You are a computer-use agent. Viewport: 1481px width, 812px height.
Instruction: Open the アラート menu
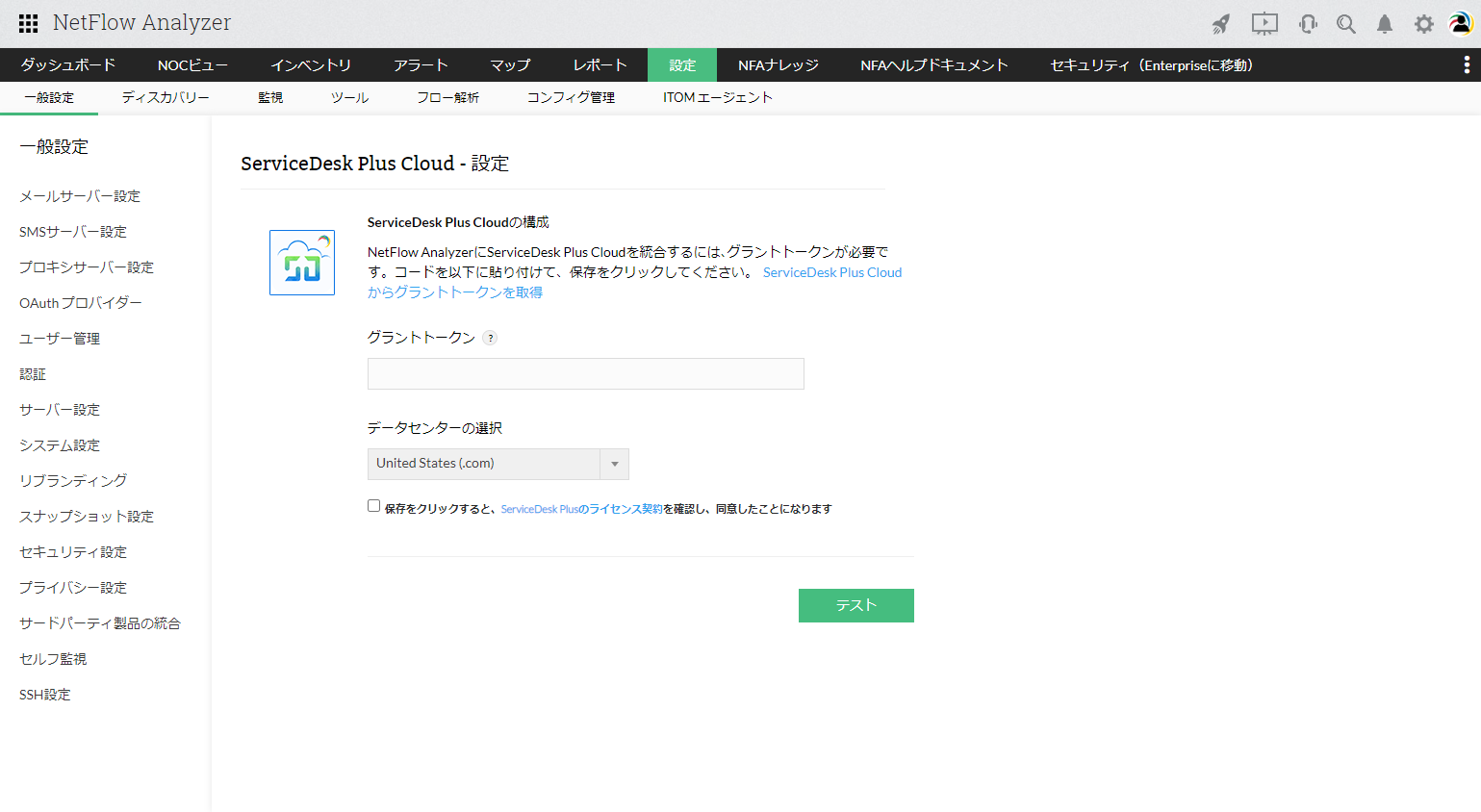[421, 65]
